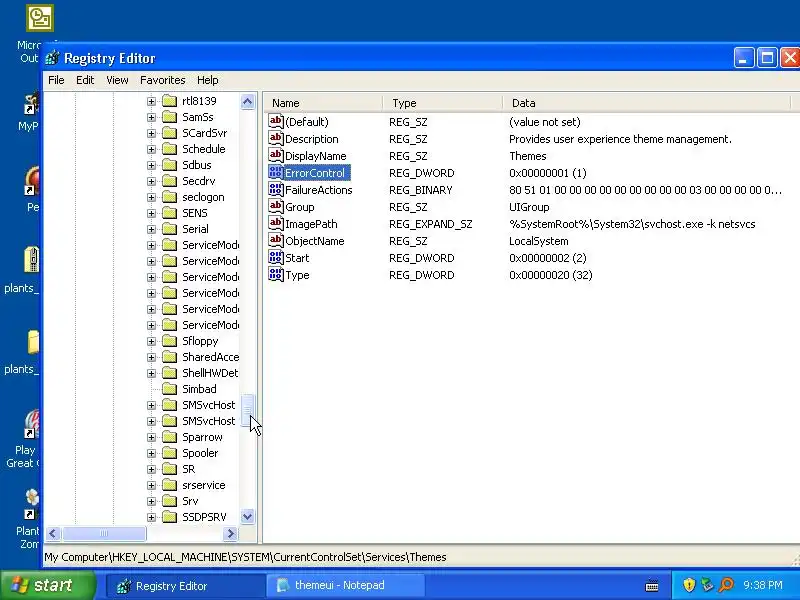Click the registry path in status bar
This screenshot has height=600, width=800.
(x=245, y=557)
